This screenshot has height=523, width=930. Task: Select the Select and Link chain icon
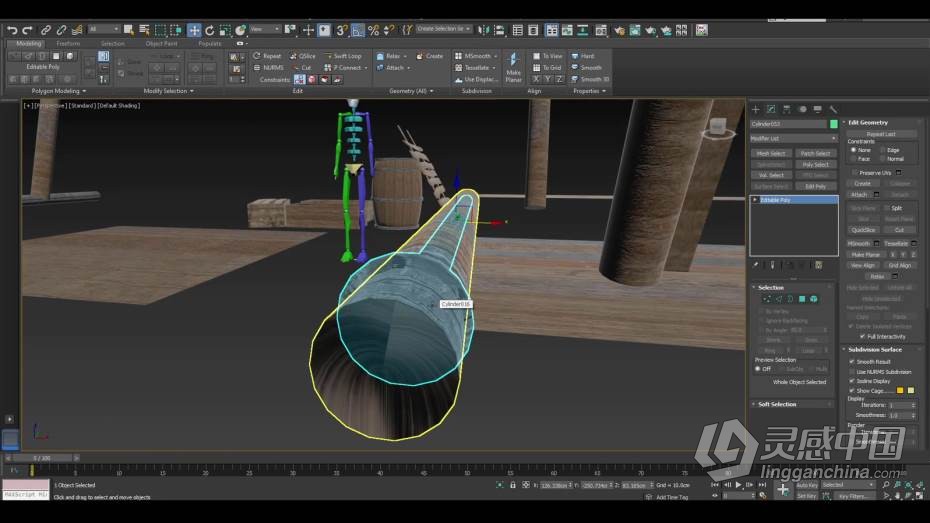[45, 30]
